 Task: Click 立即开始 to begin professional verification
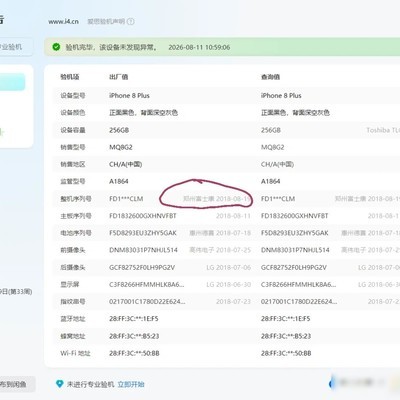(x=131, y=384)
